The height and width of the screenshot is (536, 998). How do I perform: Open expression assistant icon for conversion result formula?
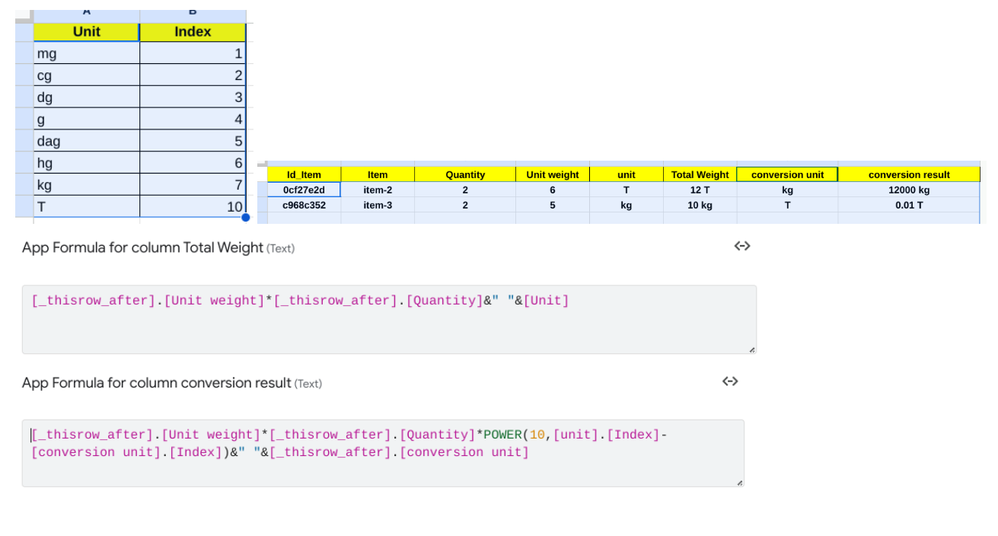coord(730,381)
